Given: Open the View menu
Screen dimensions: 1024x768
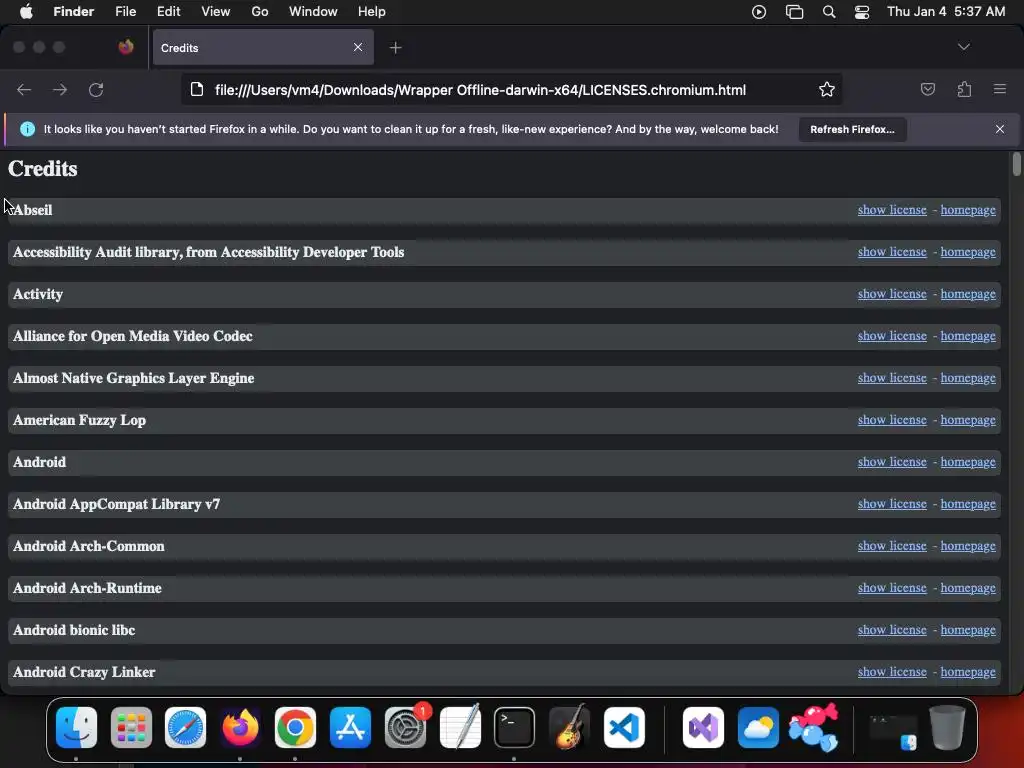Looking at the screenshot, I should (x=216, y=12).
